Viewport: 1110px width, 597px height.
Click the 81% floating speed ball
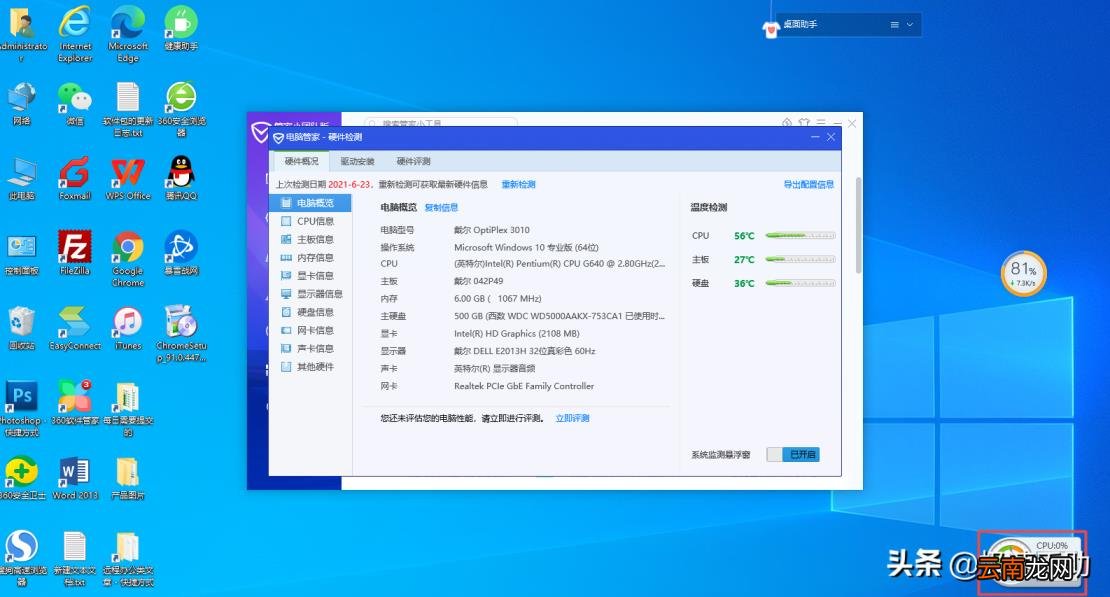1024,273
